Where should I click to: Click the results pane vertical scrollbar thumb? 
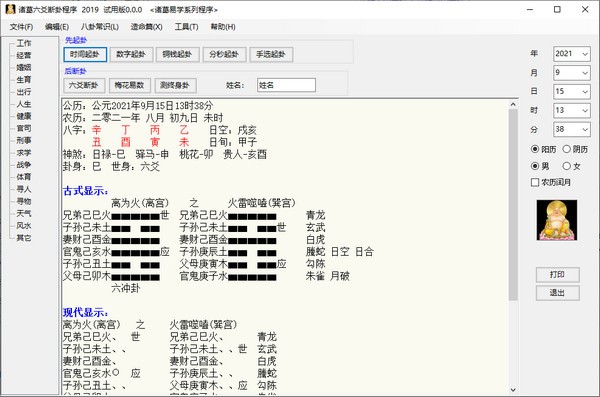(x=513, y=205)
